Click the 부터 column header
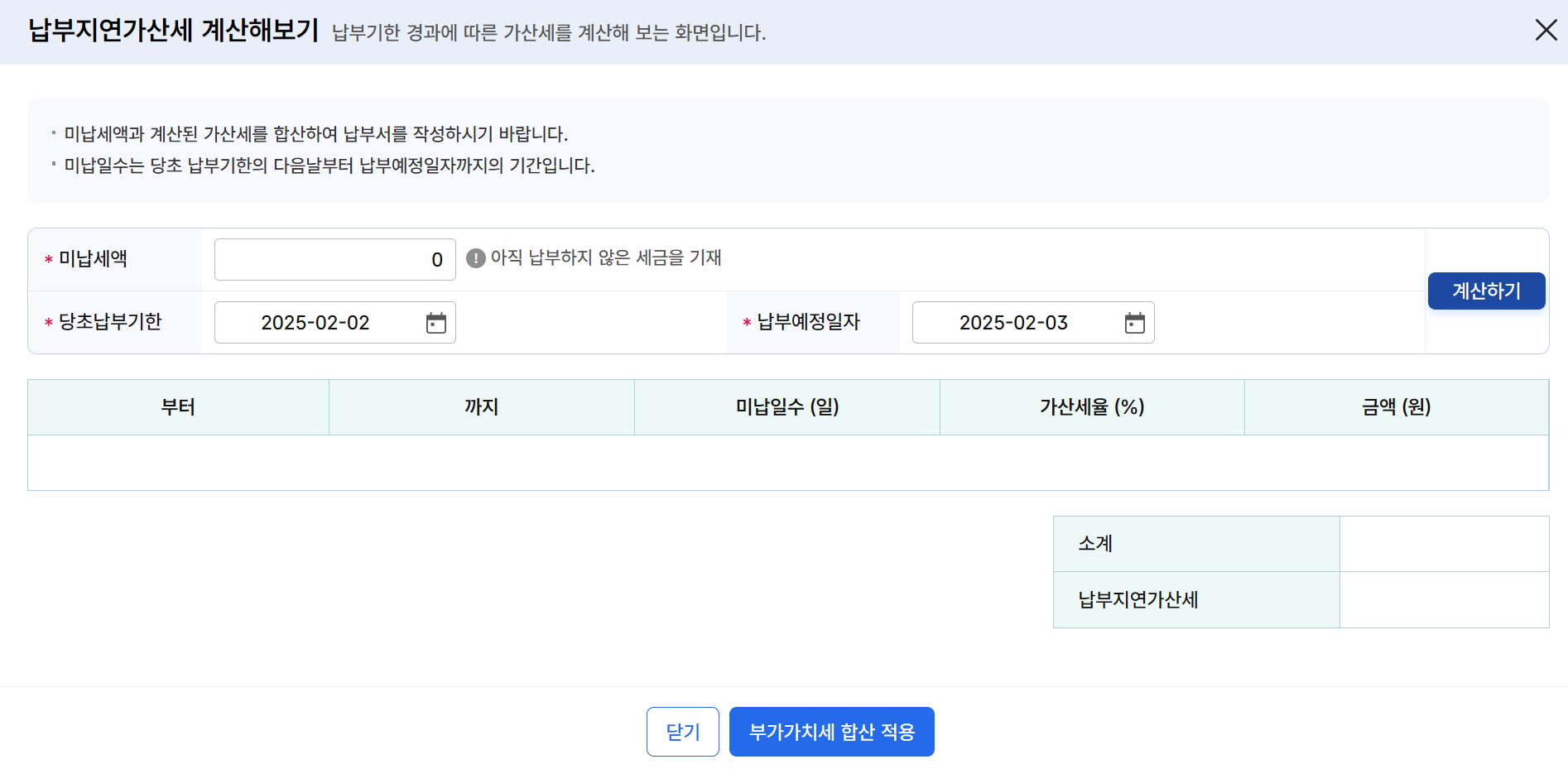 178,407
